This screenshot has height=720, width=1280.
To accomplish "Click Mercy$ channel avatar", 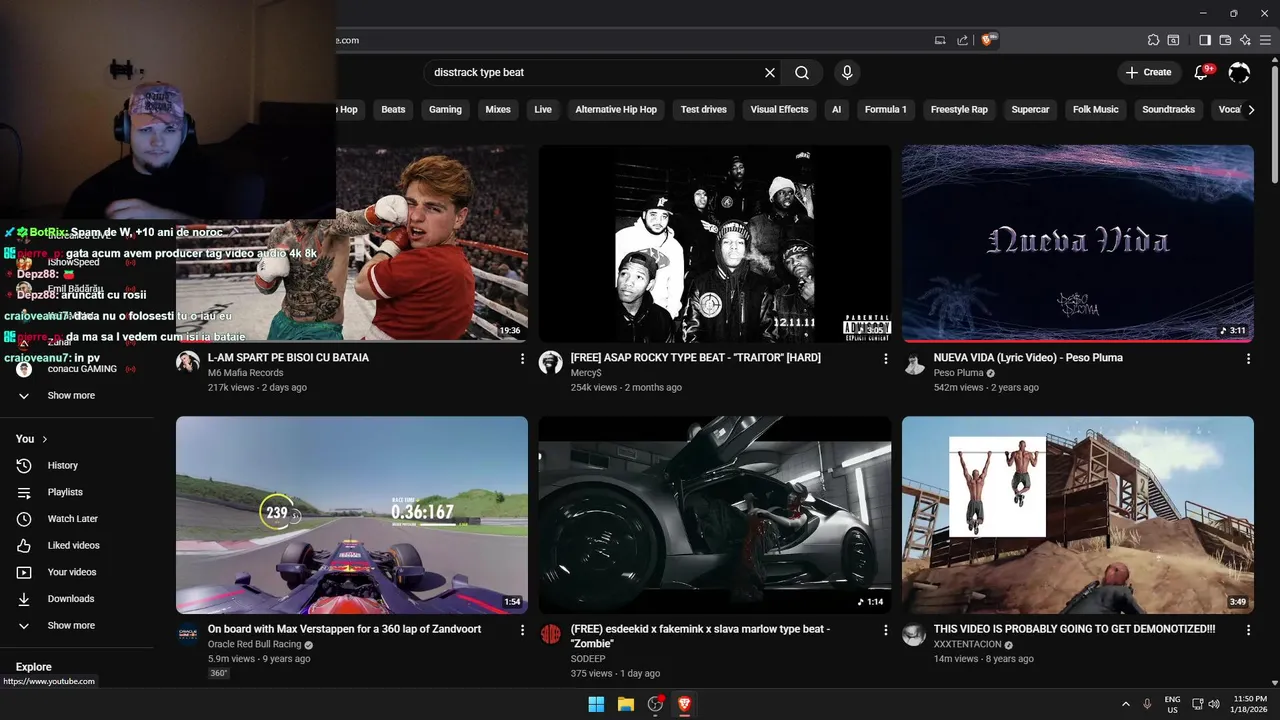I will coord(550,362).
